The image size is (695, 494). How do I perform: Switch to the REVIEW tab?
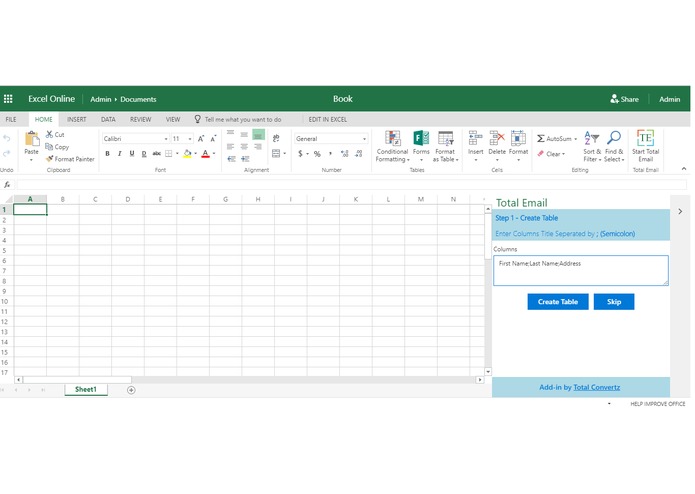click(141, 119)
